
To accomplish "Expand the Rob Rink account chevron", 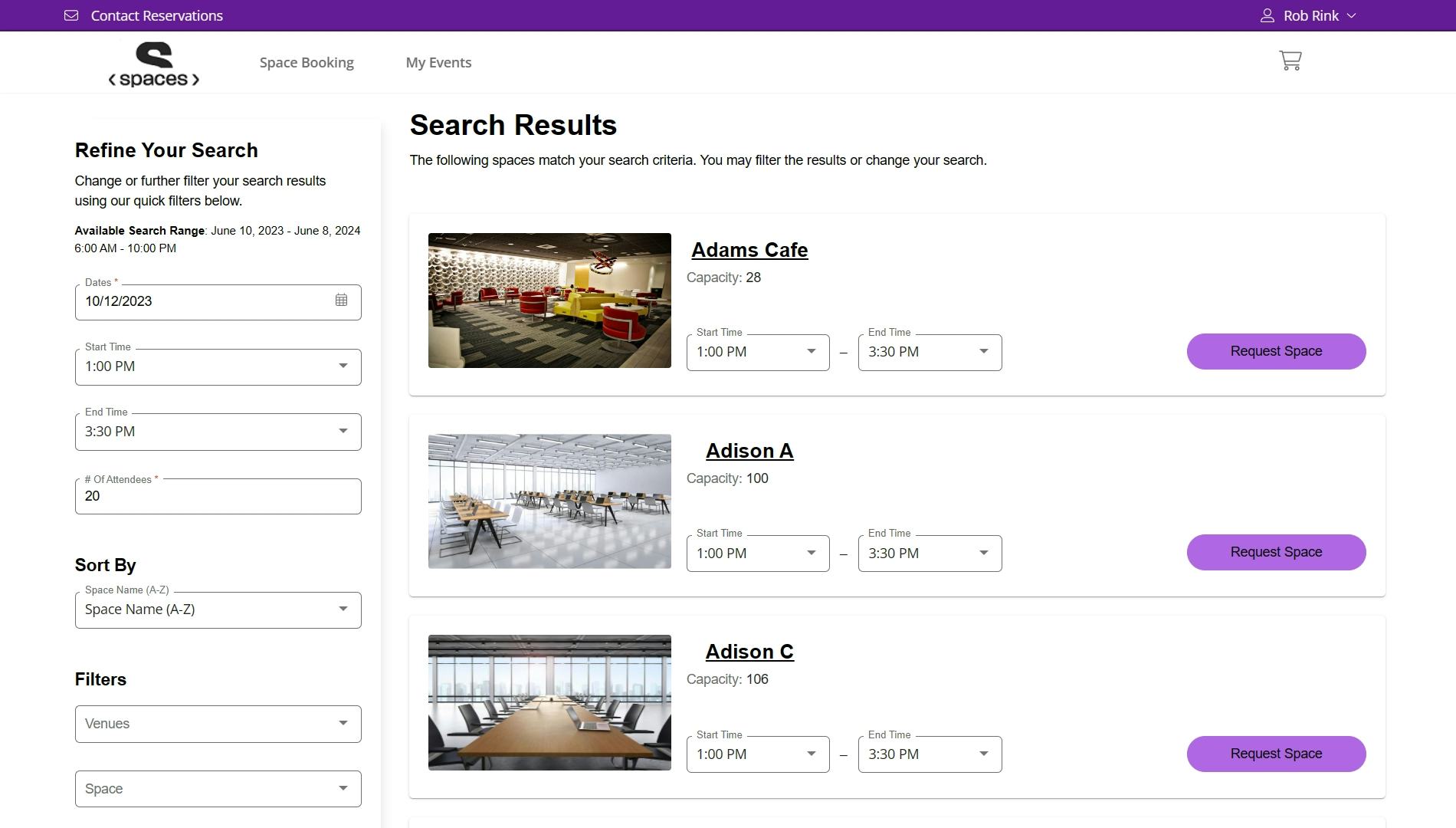I will coord(1351,15).
